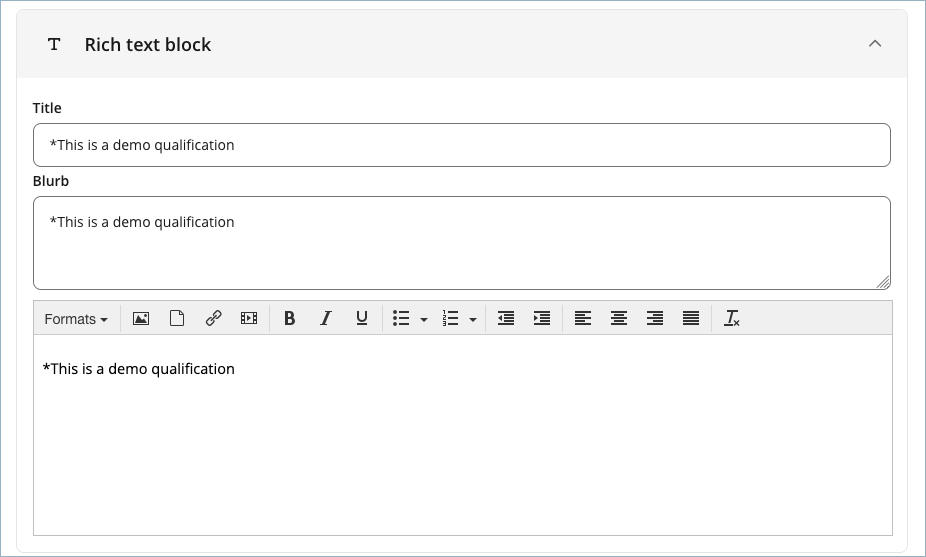Clear formatting from the text
Viewport: 926px width, 557px height.
[732, 318]
